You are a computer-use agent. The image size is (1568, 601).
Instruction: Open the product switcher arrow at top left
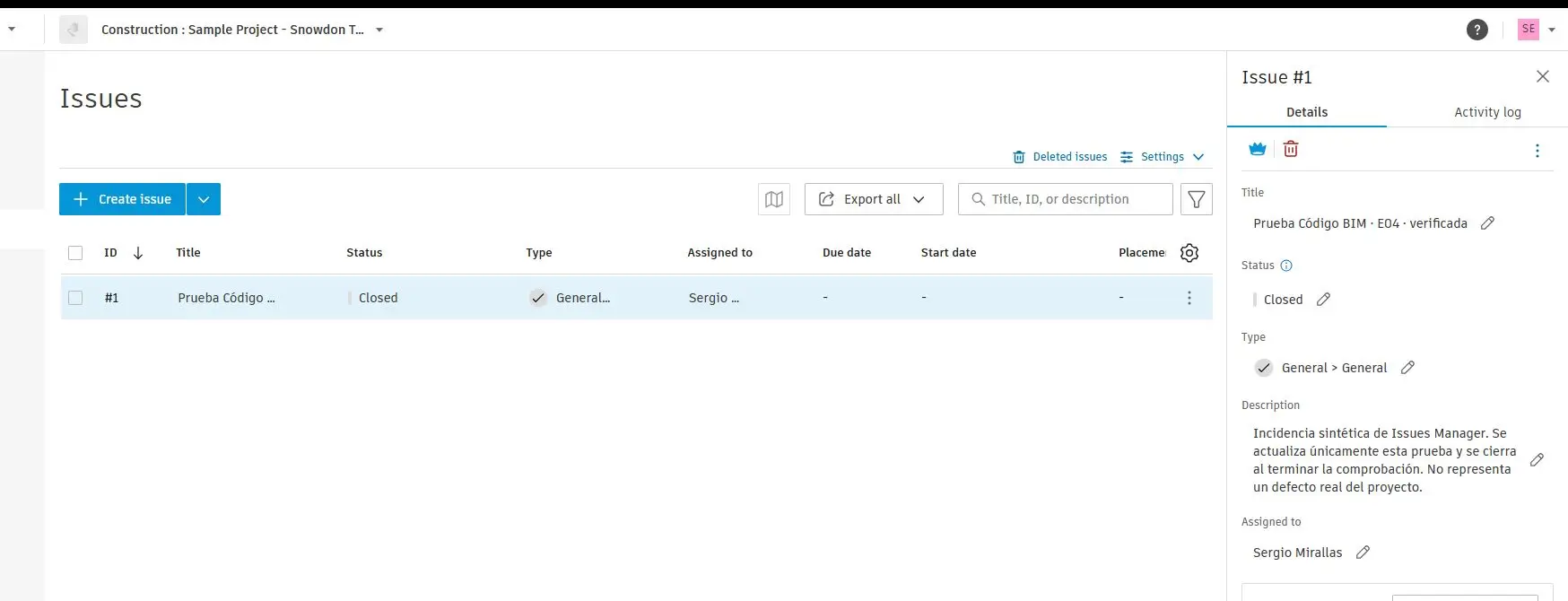12,30
